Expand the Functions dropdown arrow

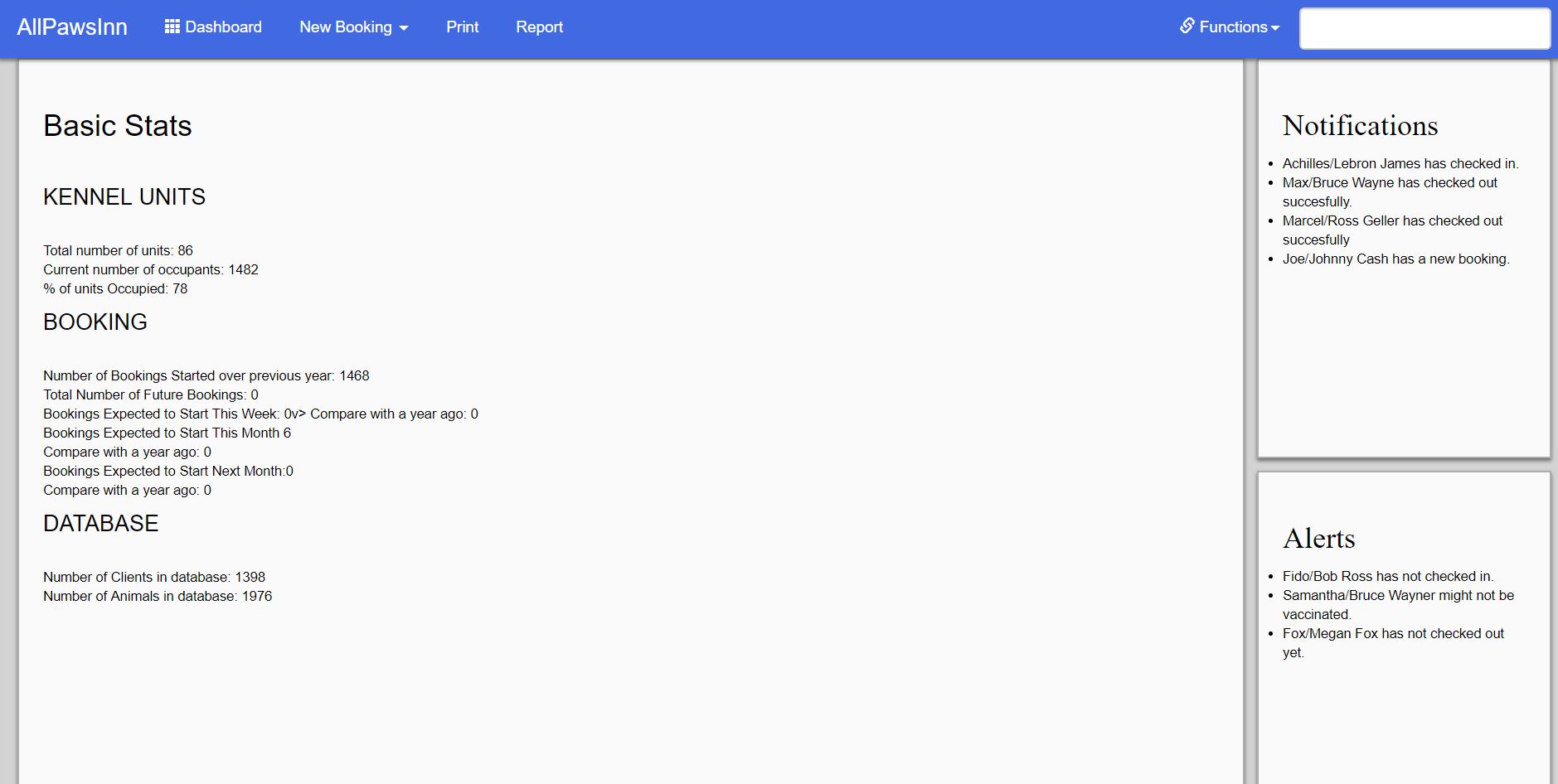click(x=1275, y=28)
